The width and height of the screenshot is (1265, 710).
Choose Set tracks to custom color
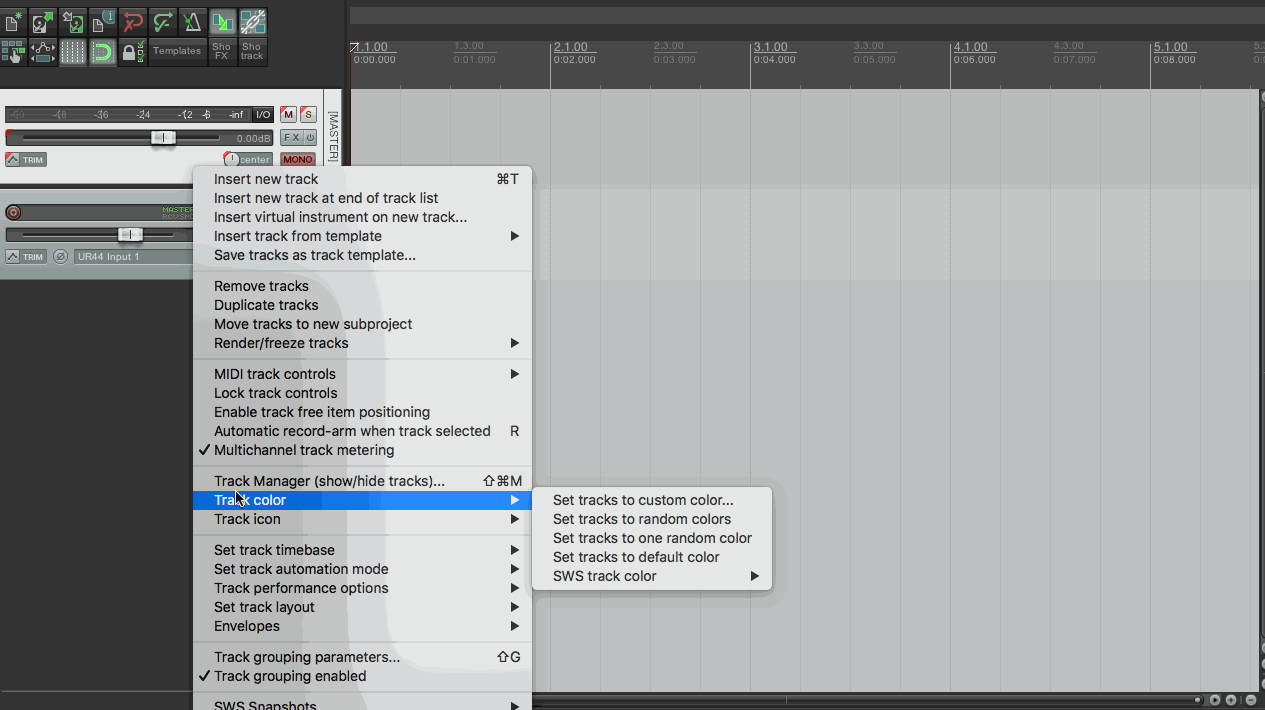(x=643, y=500)
